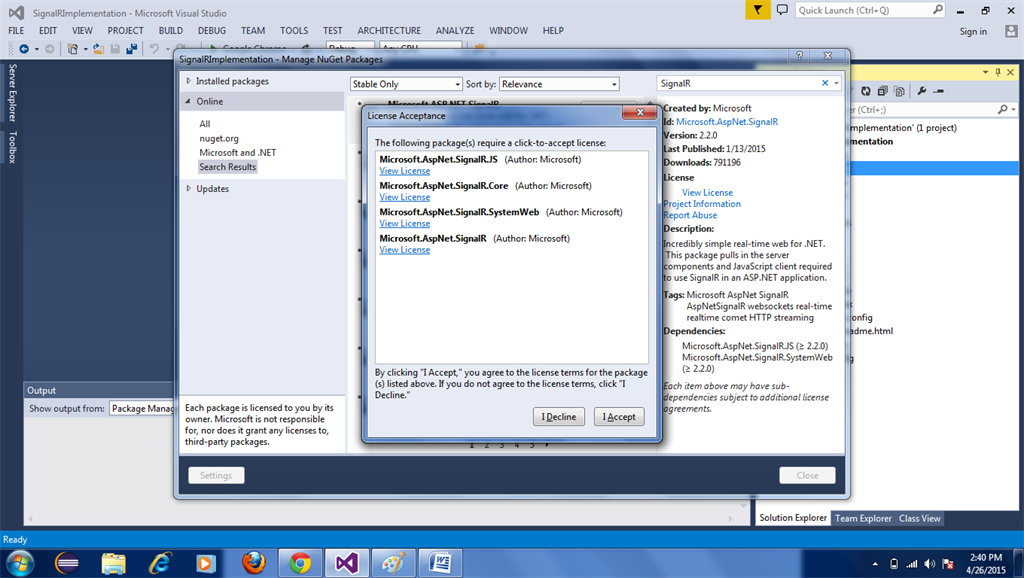Open the Solution Explorer window position dropdown

(985, 72)
